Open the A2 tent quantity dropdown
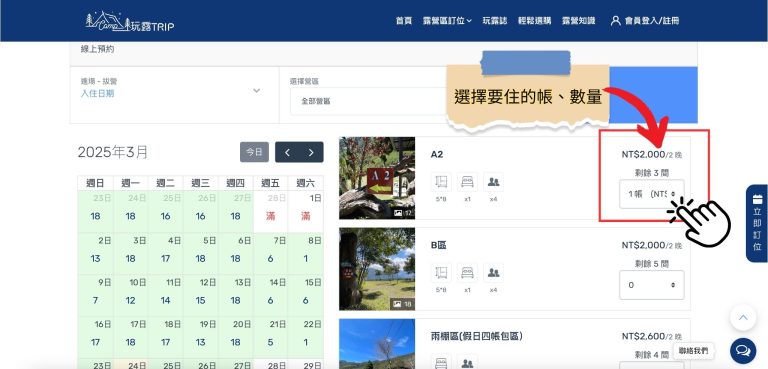768x369 pixels. [x=651, y=194]
